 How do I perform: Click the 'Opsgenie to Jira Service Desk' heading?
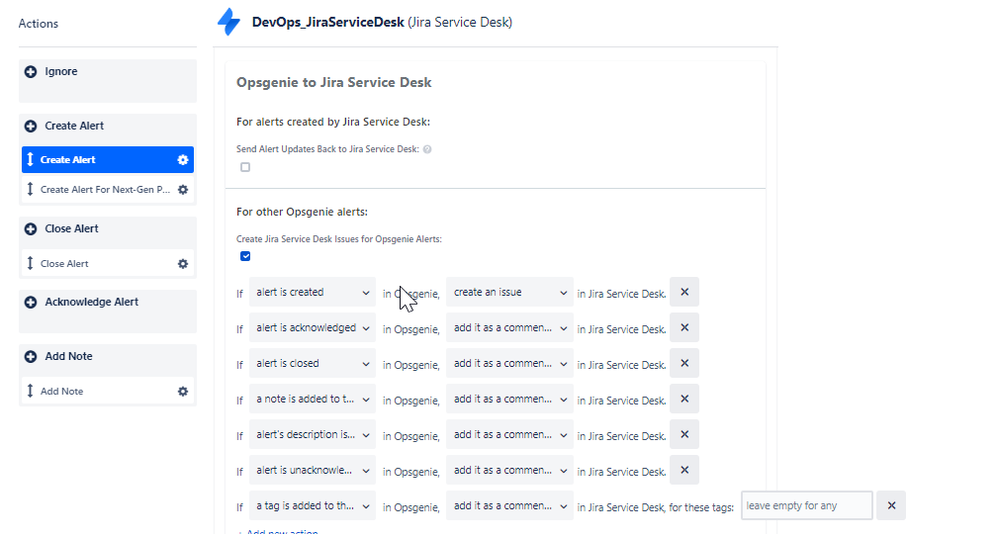pos(334,83)
